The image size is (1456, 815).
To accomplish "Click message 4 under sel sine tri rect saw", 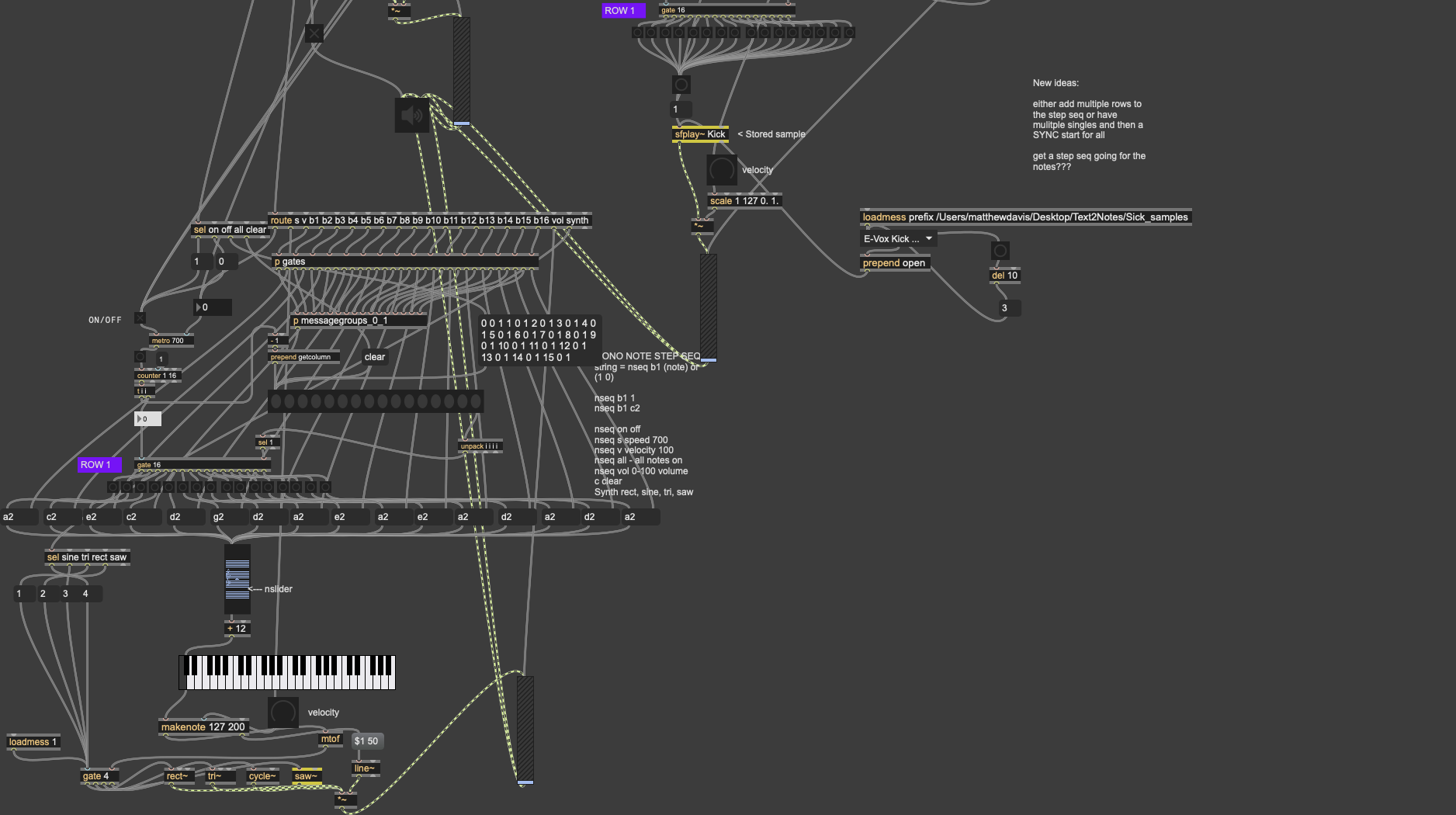I will (91, 594).
